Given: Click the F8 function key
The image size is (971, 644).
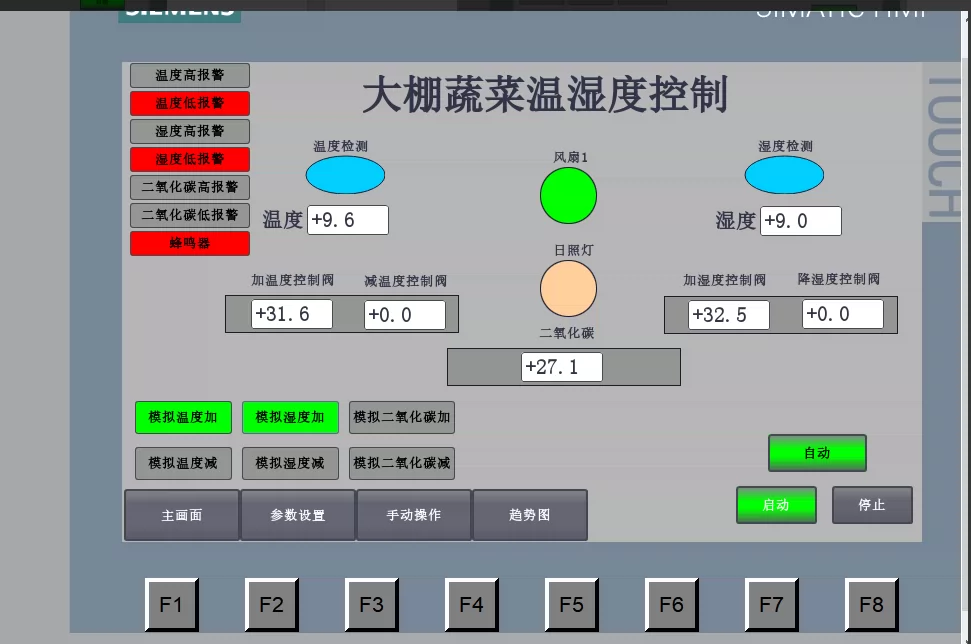Looking at the screenshot, I should (x=871, y=604).
